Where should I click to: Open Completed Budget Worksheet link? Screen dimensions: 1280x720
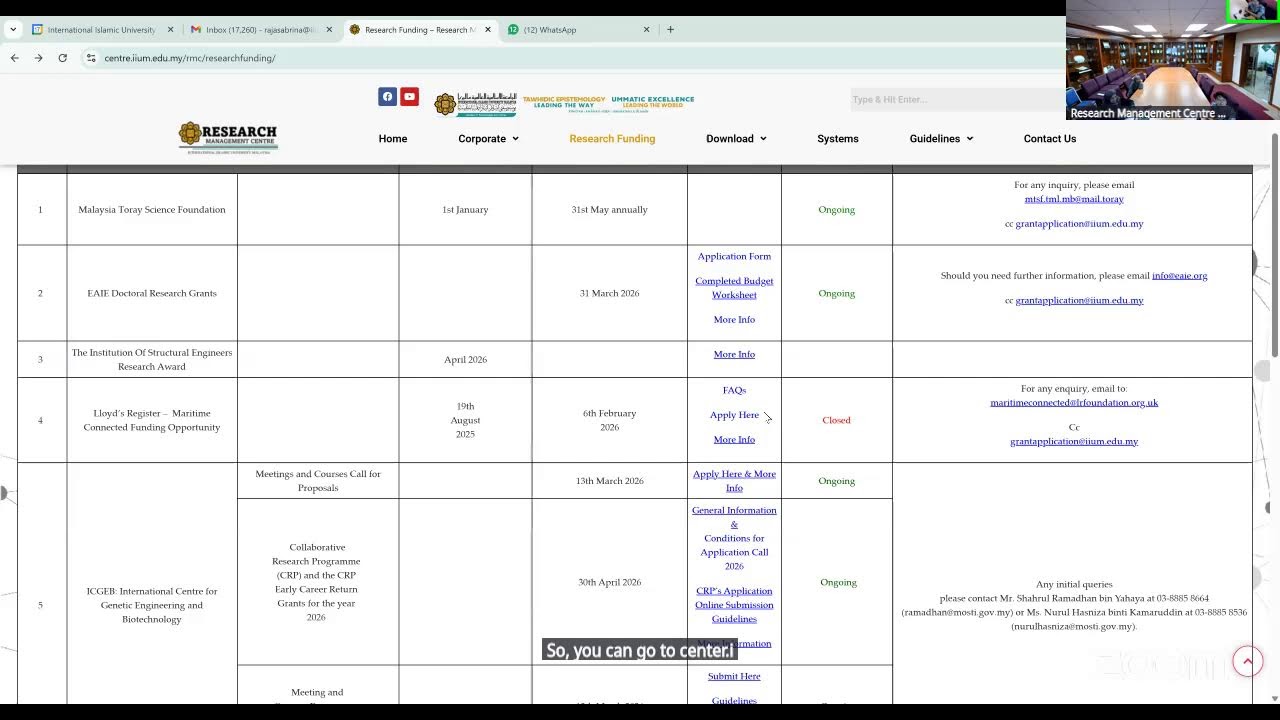coord(734,288)
